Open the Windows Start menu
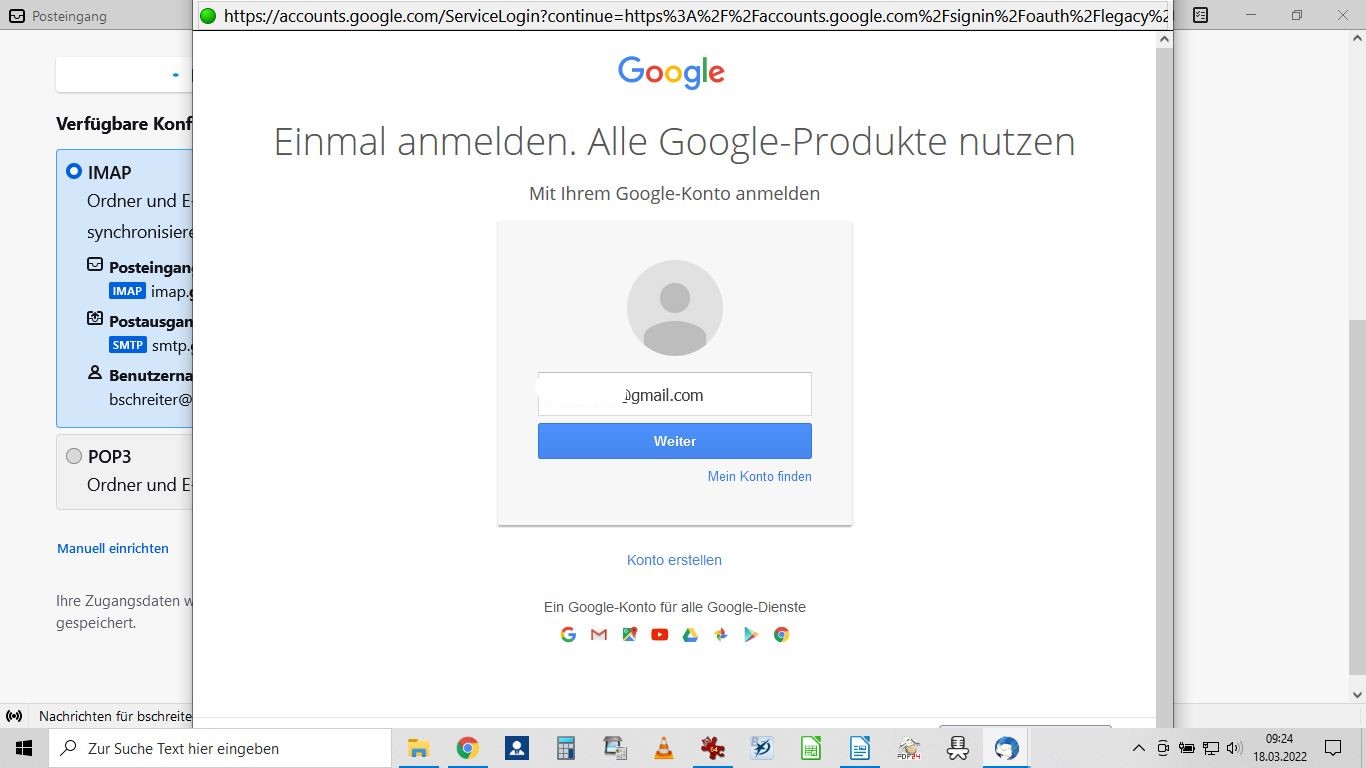Viewport: 1366px width, 768px height. [x=24, y=748]
